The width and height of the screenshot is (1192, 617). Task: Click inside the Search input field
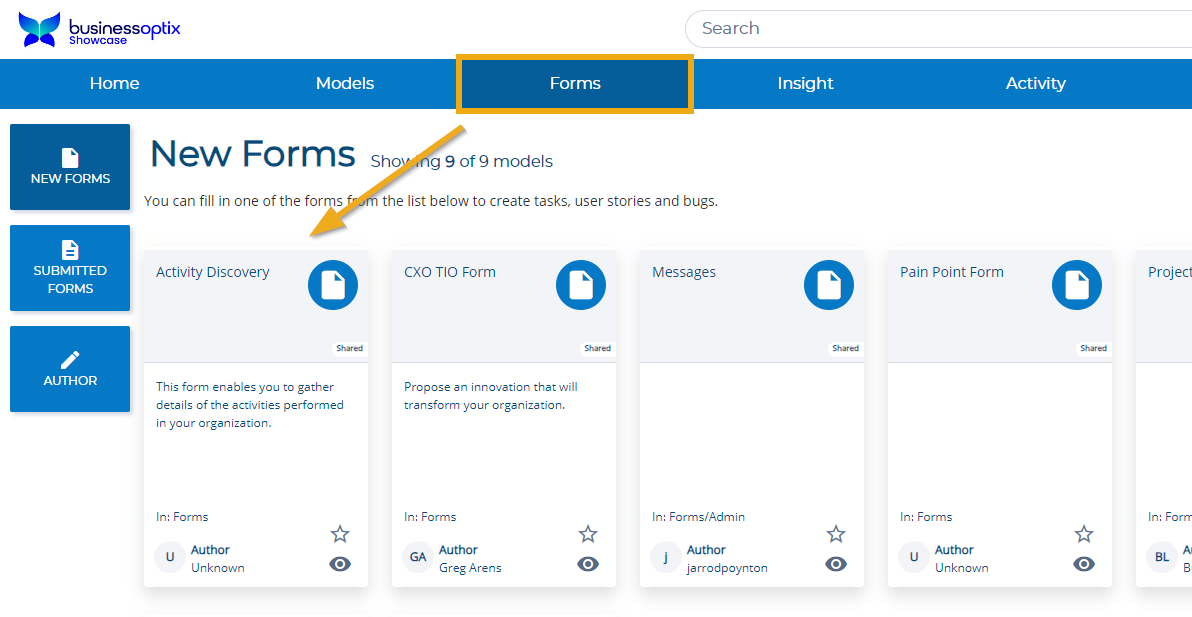click(900, 28)
